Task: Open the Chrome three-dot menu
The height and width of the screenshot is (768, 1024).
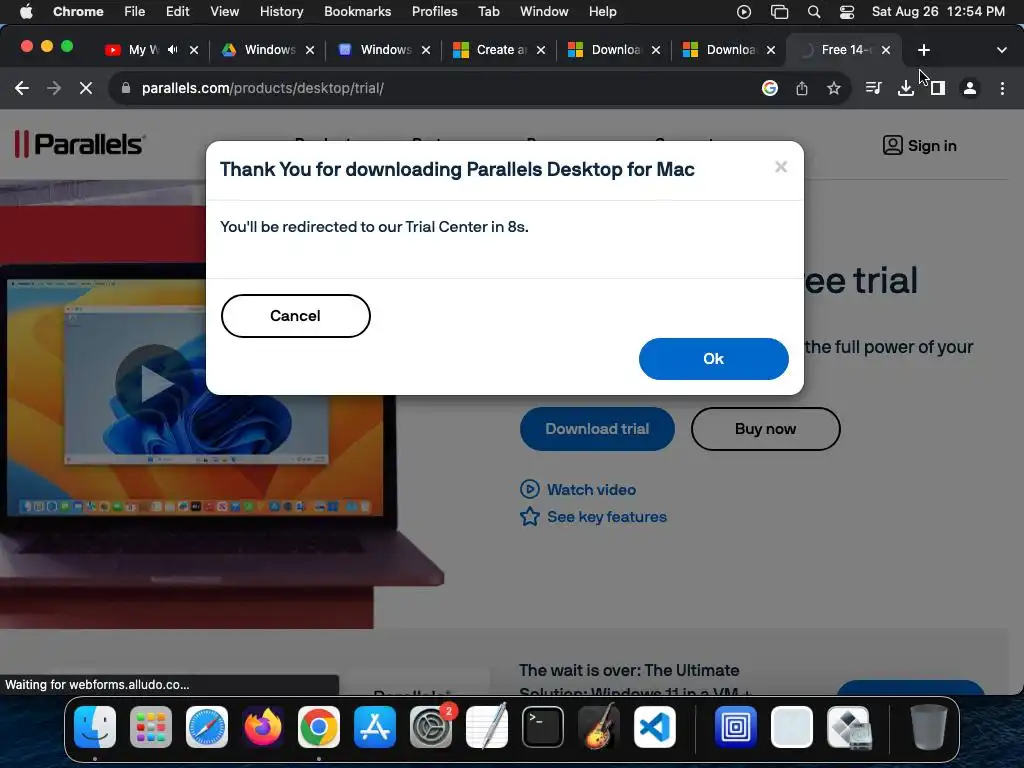Action: click(1002, 88)
